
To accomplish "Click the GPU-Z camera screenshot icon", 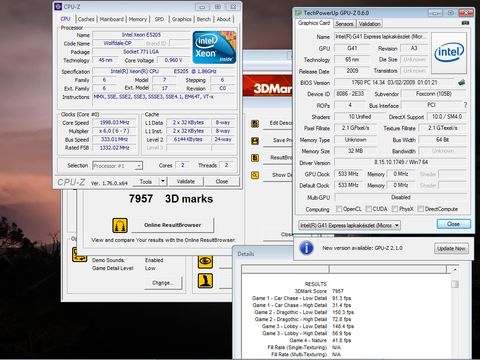I will 465,23.
